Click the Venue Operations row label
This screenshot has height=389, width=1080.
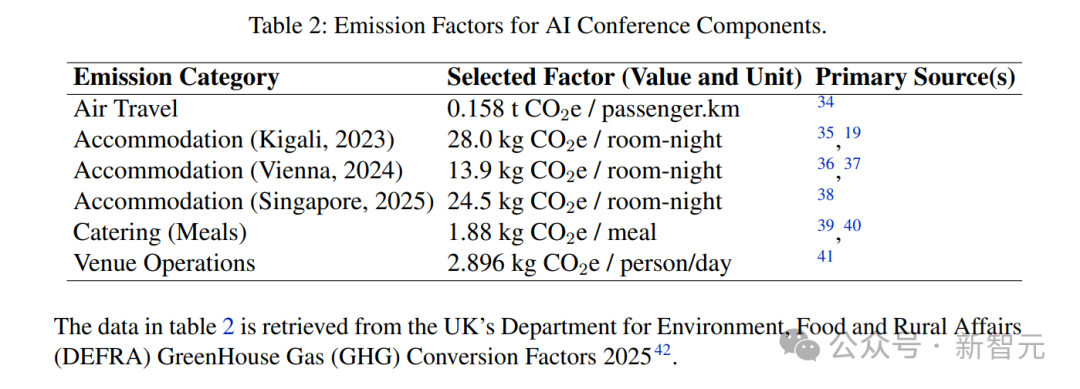point(164,264)
